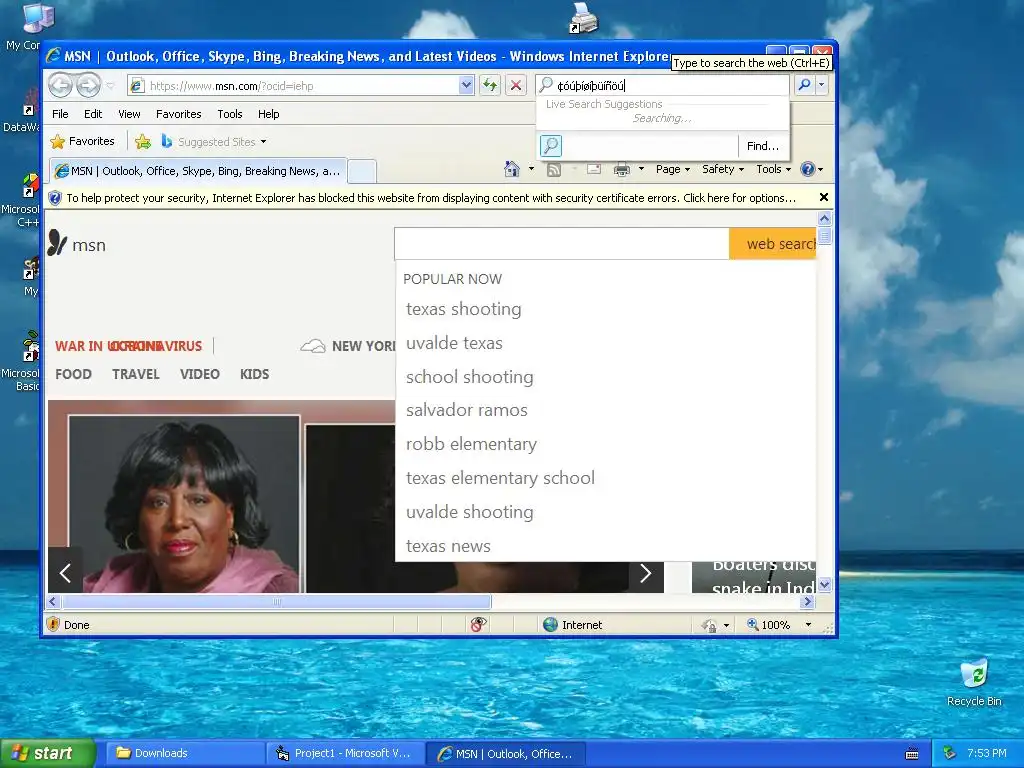Open the Edit menu
Screen dimensions: 1024x768
[x=93, y=114]
